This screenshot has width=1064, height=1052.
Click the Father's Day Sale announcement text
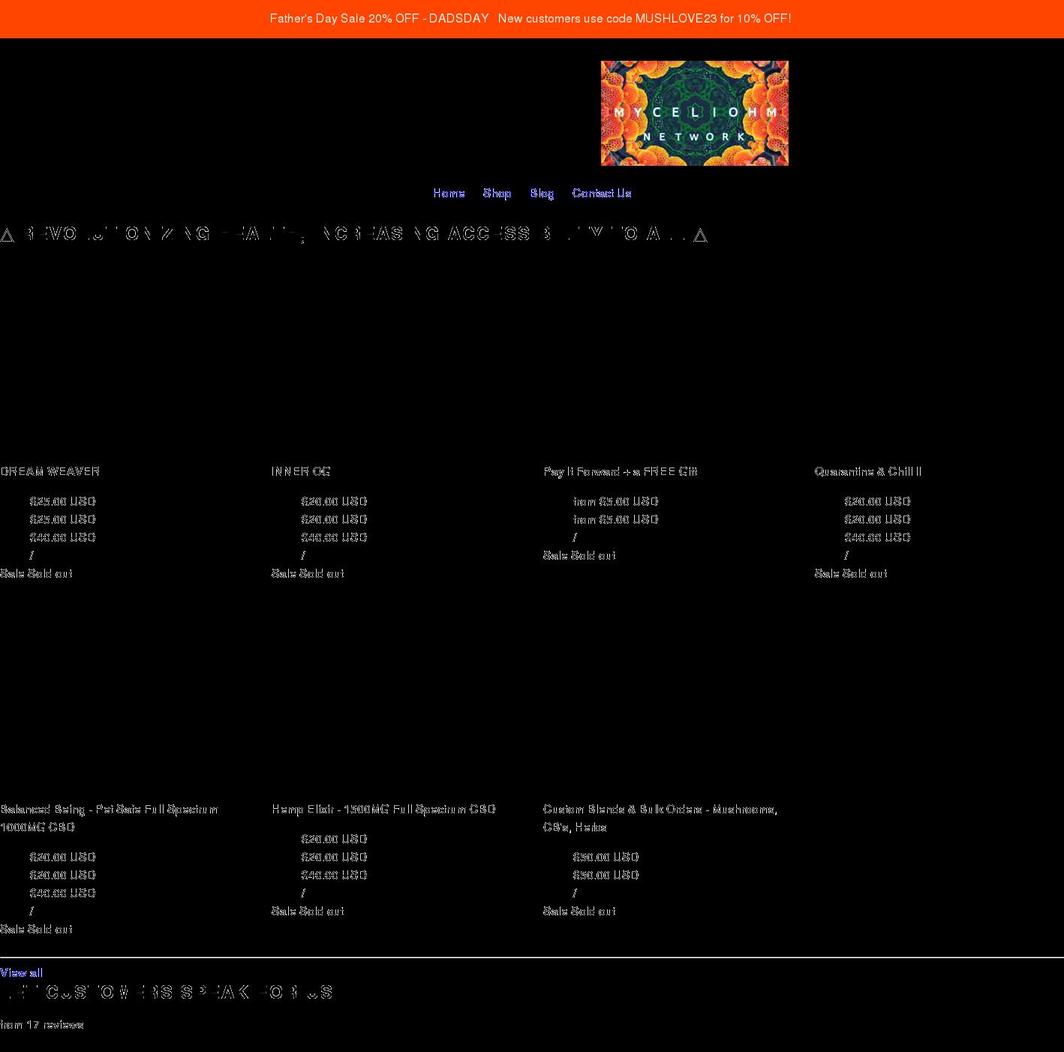point(379,18)
